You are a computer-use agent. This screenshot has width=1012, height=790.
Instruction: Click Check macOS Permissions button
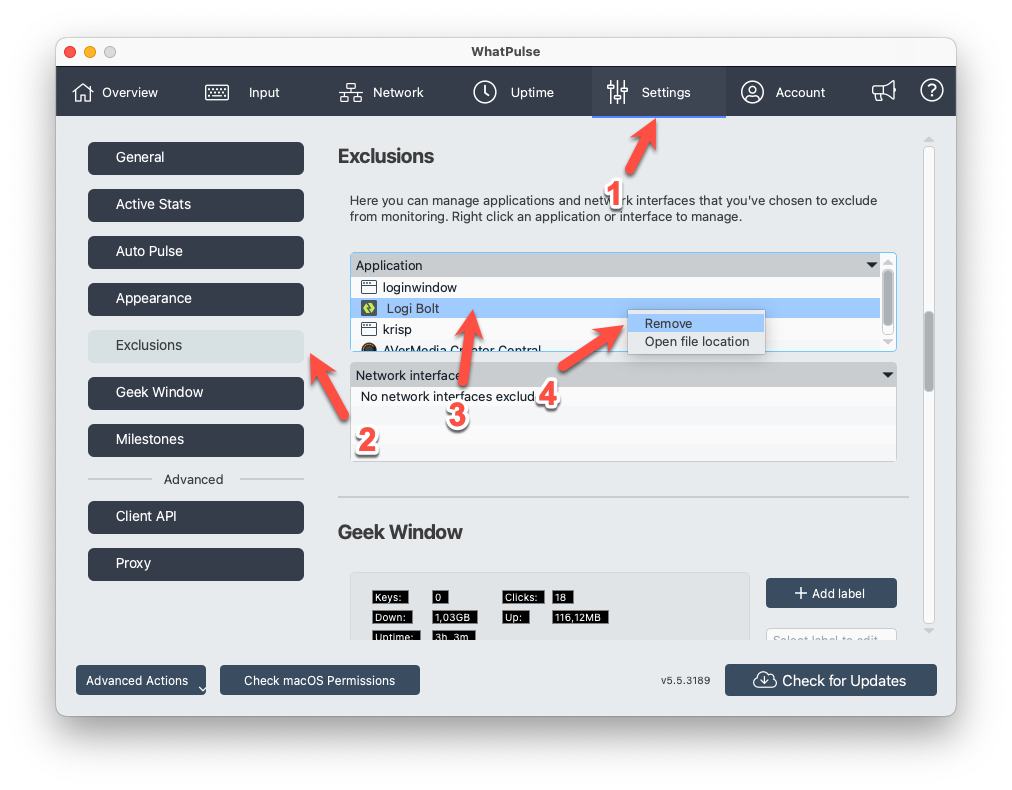click(319, 680)
